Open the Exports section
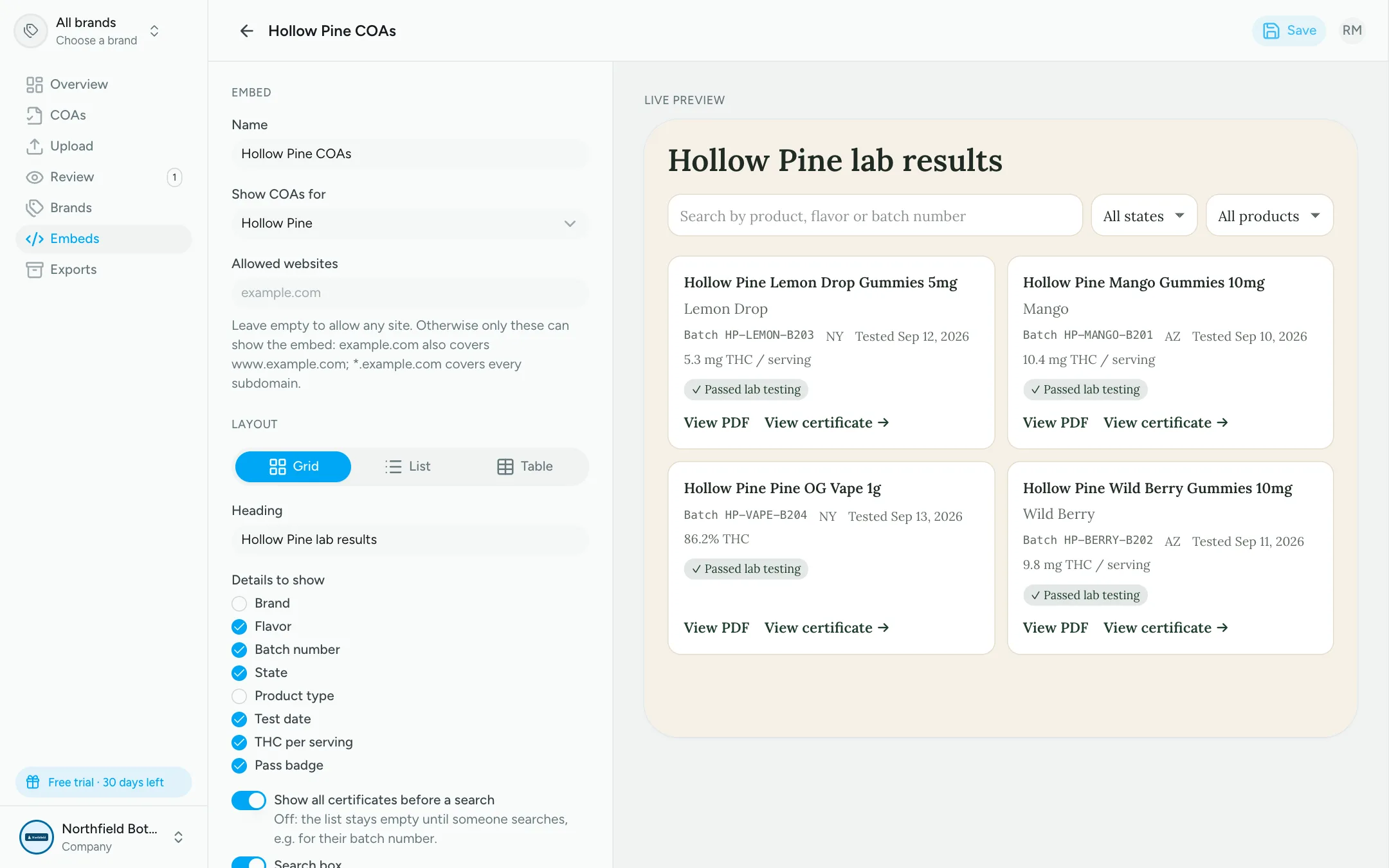Viewport: 1389px width, 868px height. 103,269
